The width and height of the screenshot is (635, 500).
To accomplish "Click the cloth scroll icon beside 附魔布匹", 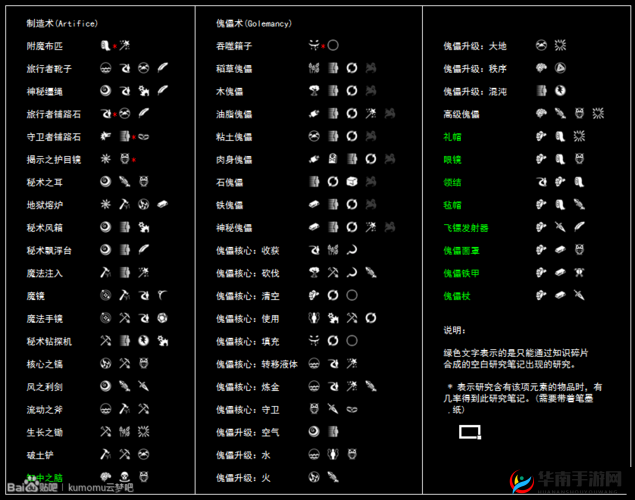I will pyautogui.click(x=105, y=45).
